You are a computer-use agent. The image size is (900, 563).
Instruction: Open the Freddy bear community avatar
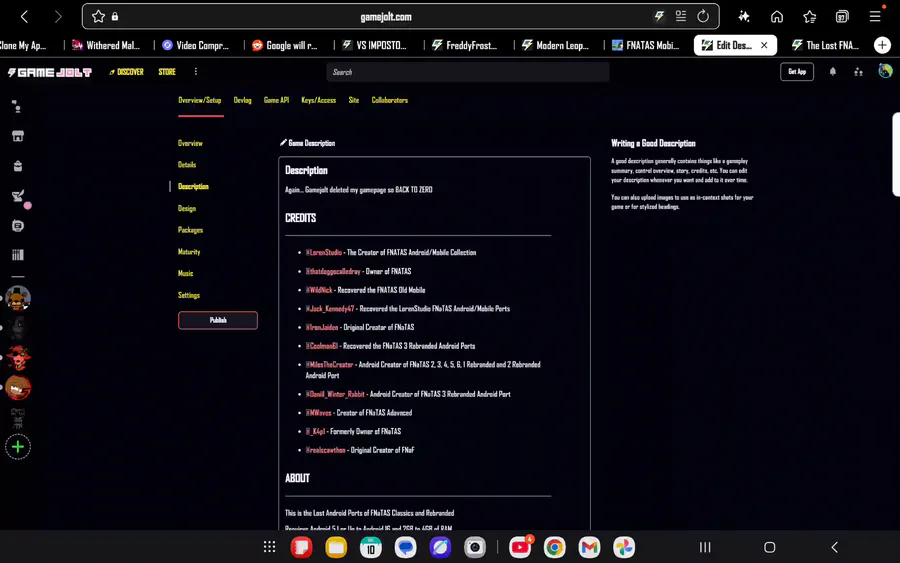coord(18,298)
